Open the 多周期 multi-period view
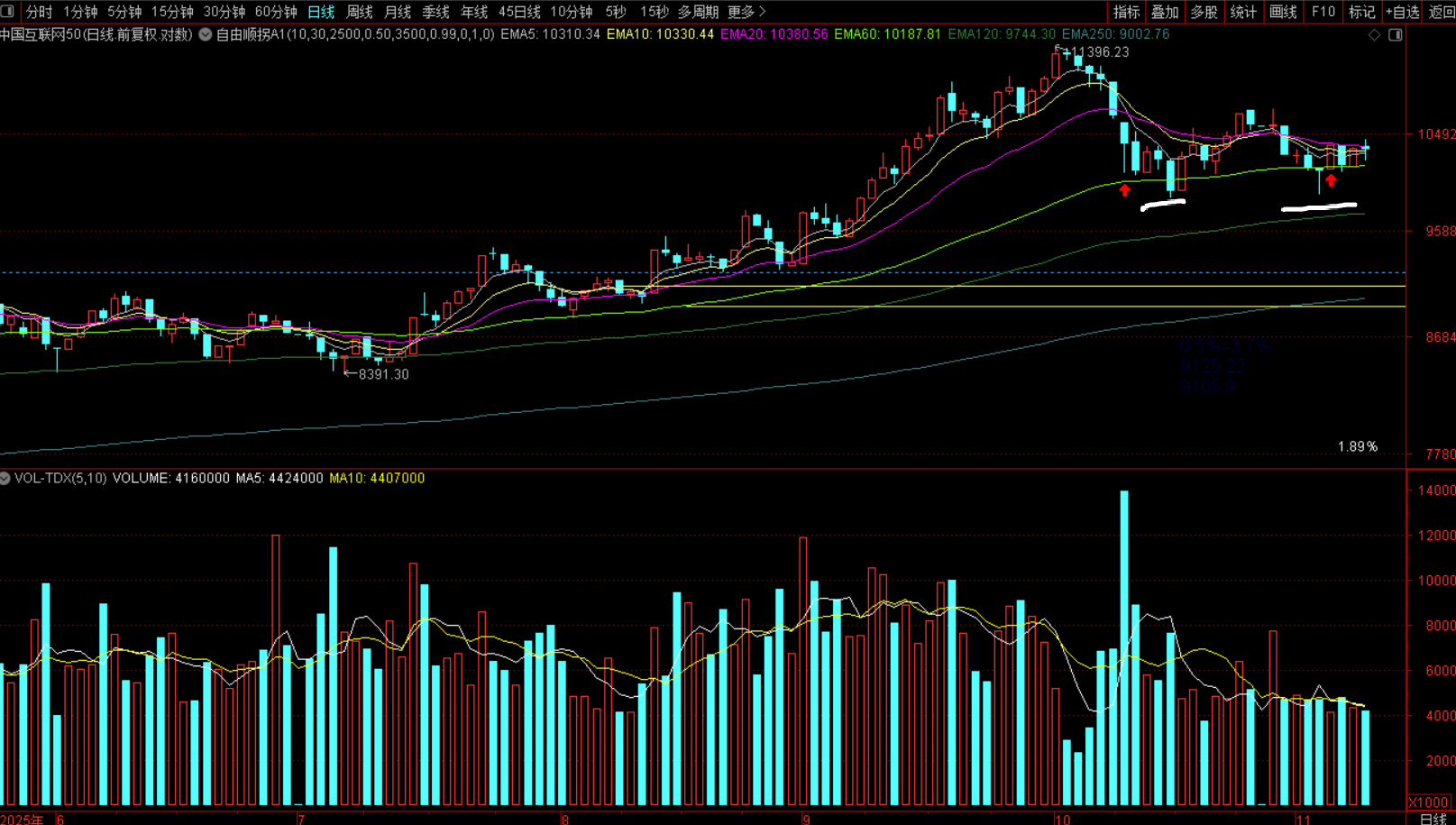The height and width of the screenshot is (825, 1456). click(698, 12)
